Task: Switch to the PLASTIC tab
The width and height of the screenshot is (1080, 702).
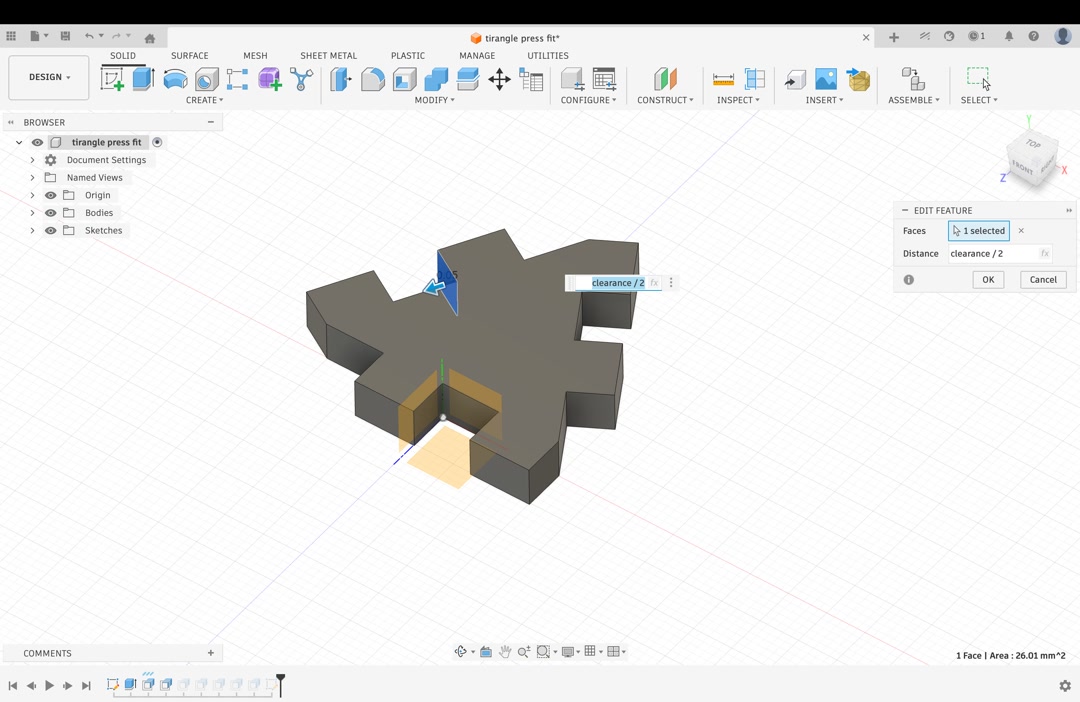Action: click(408, 55)
